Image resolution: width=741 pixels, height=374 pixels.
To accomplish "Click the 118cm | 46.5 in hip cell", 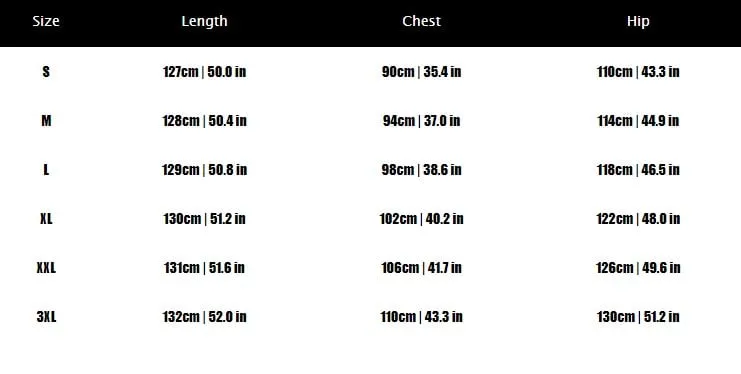I will pos(638,170).
